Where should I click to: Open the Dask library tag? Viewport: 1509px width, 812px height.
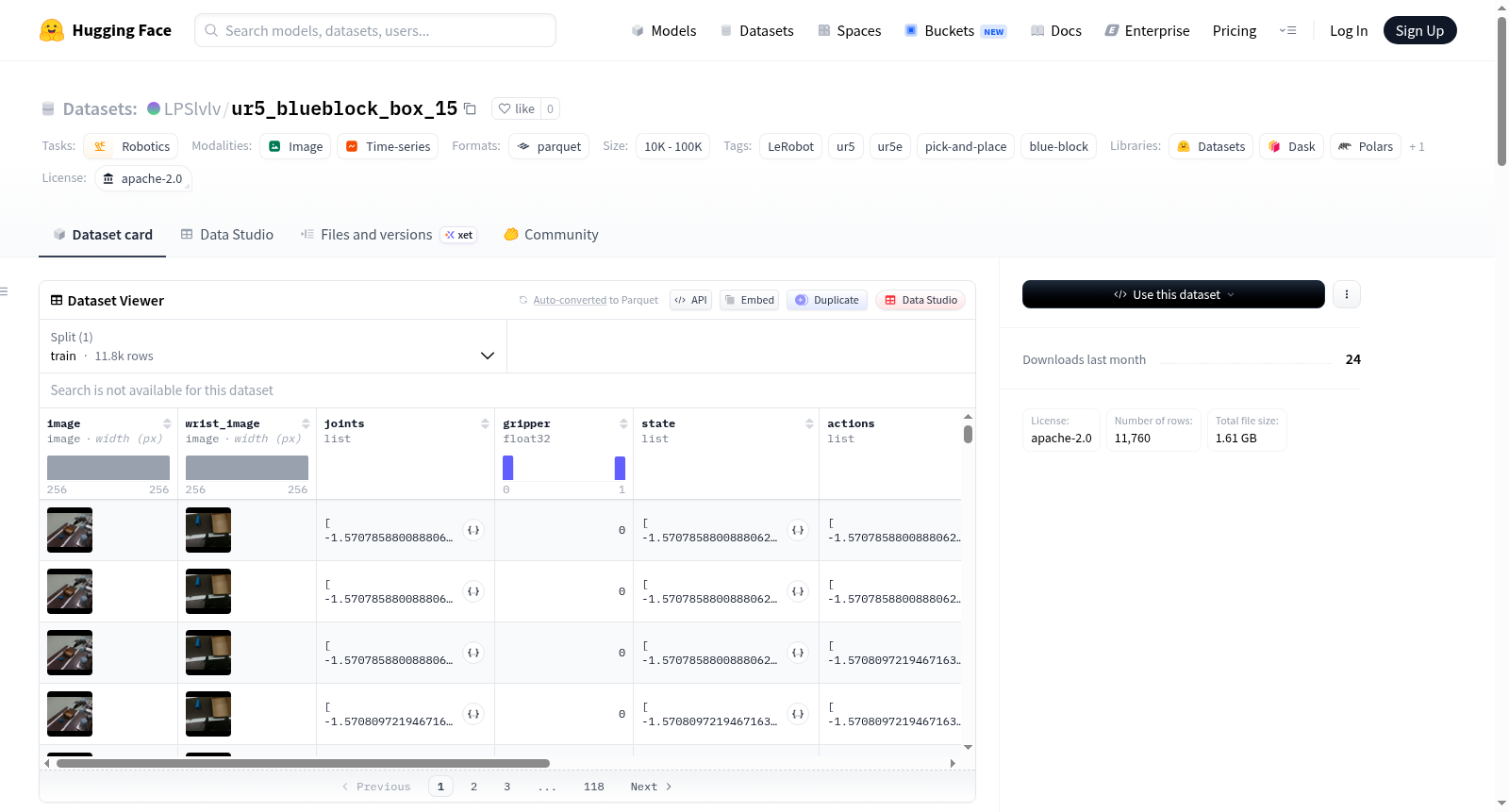[1291, 146]
